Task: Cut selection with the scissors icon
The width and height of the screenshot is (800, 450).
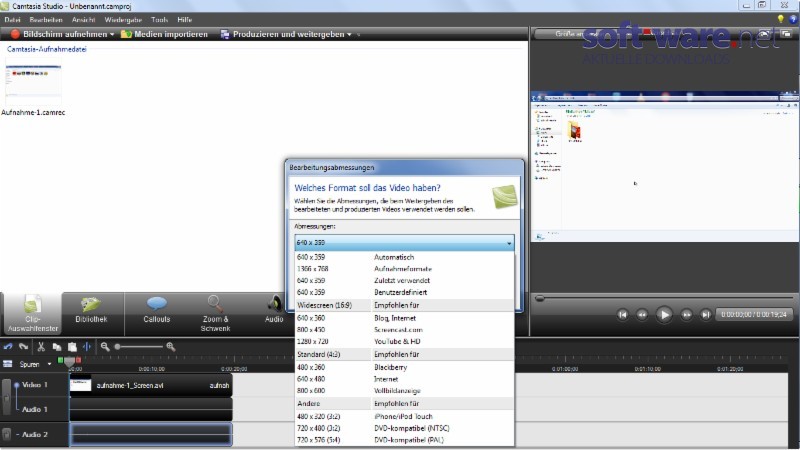Action: [x=41, y=346]
